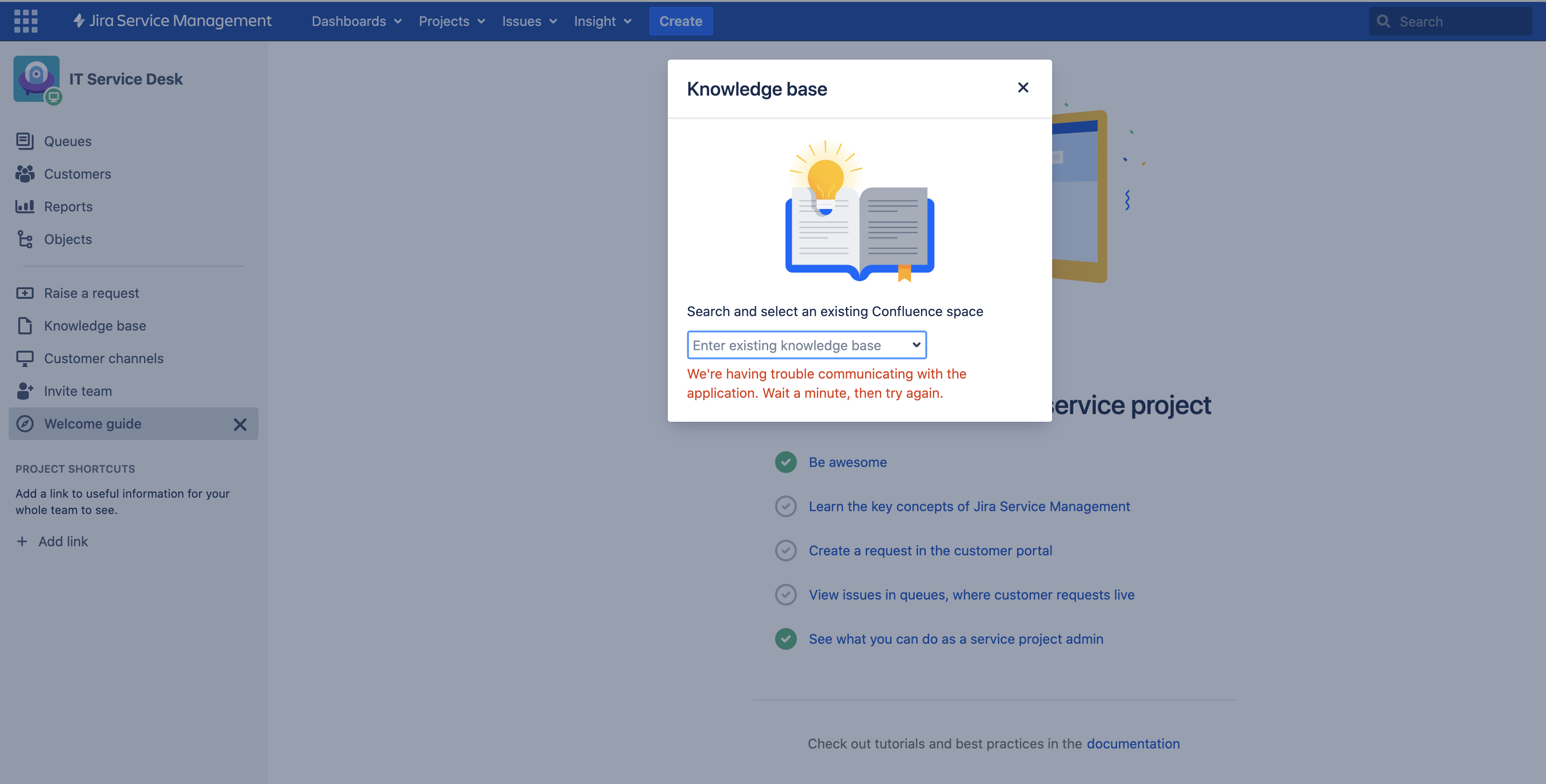This screenshot has height=784, width=1546.
Task: Check 'Learn the key concepts' circle
Action: (x=785, y=507)
